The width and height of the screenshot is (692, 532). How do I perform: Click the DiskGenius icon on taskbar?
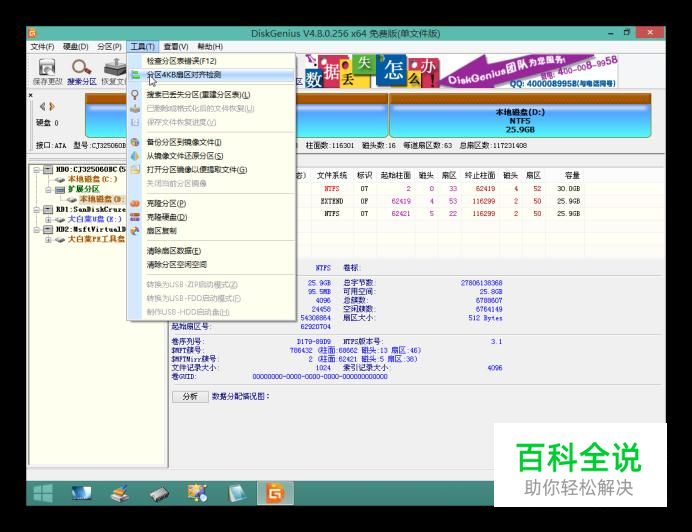click(x=275, y=493)
